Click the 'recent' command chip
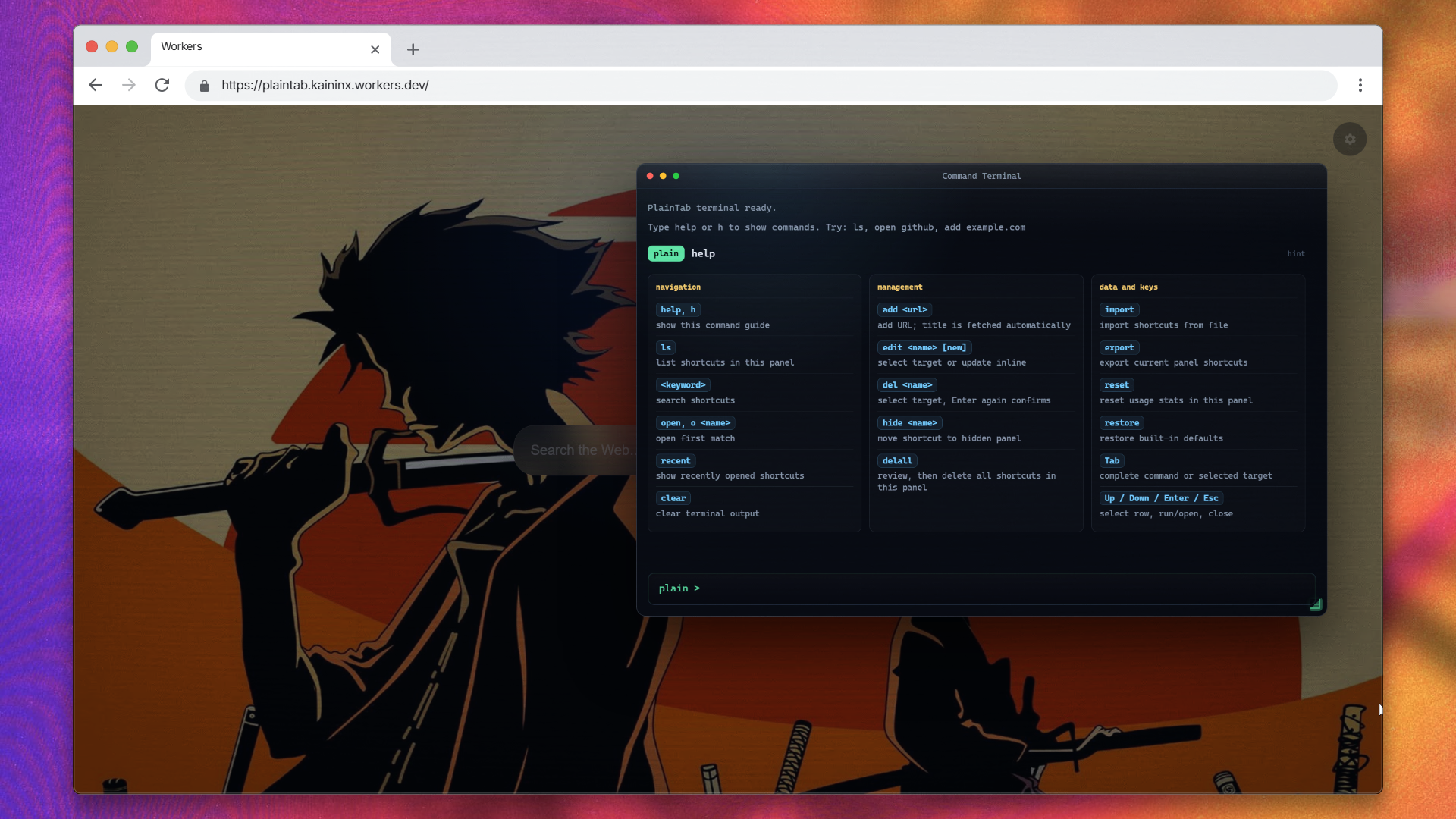This screenshot has height=819, width=1456. click(676, 461)
